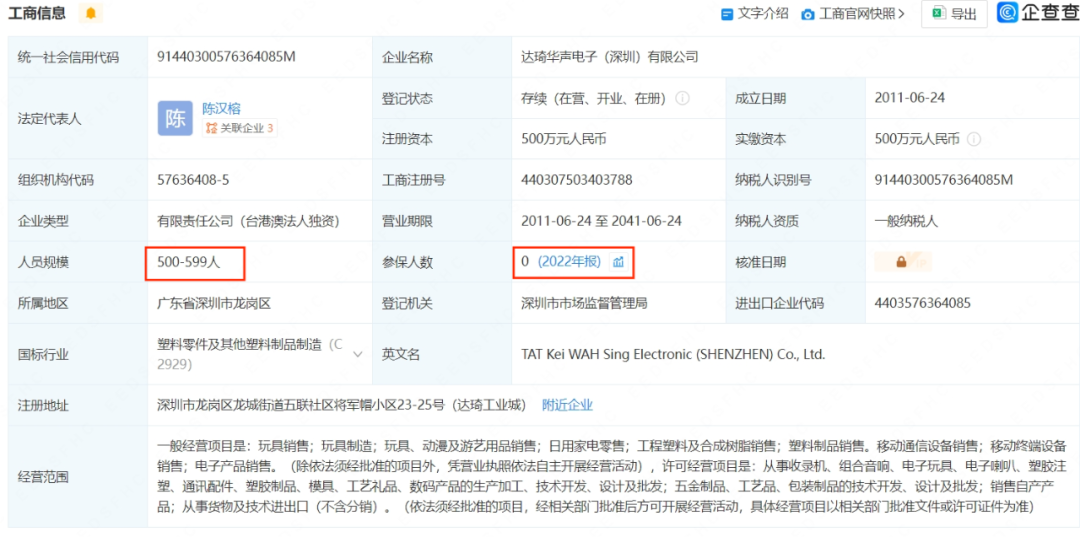Screen dimensions: 1080x537
Task: Expand the 国标行业 industry dropdown chevron
Action: click(x=358, y=355)
